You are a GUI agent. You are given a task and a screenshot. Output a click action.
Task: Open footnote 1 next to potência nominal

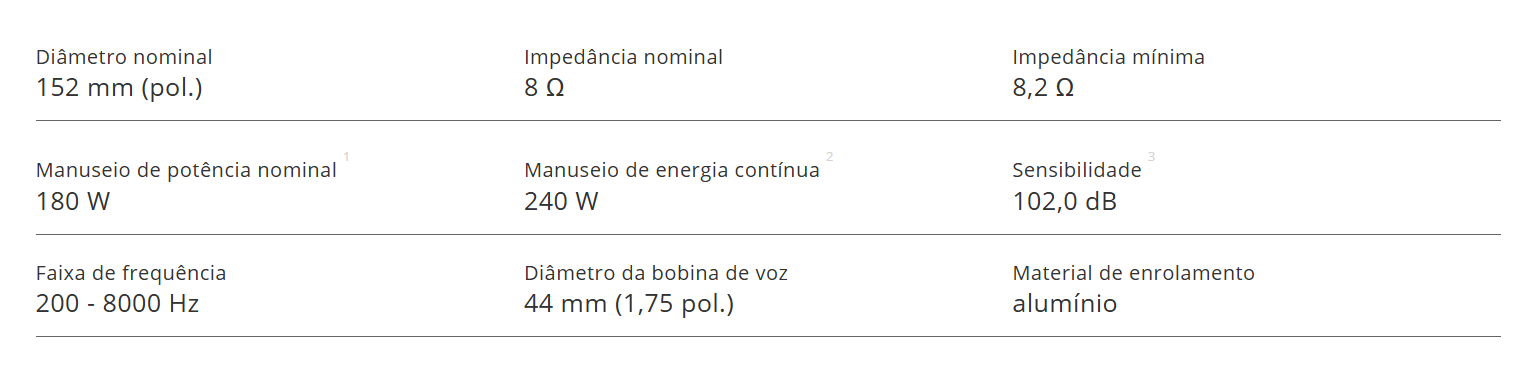[x=347, y=156]
